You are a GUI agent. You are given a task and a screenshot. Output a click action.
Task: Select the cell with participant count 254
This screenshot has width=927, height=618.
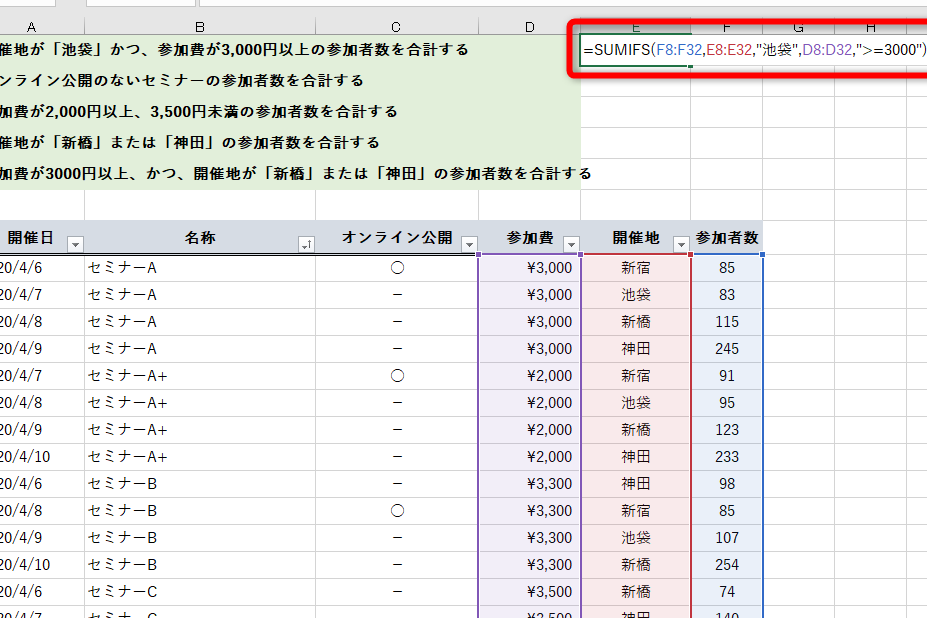coord(726,565)
